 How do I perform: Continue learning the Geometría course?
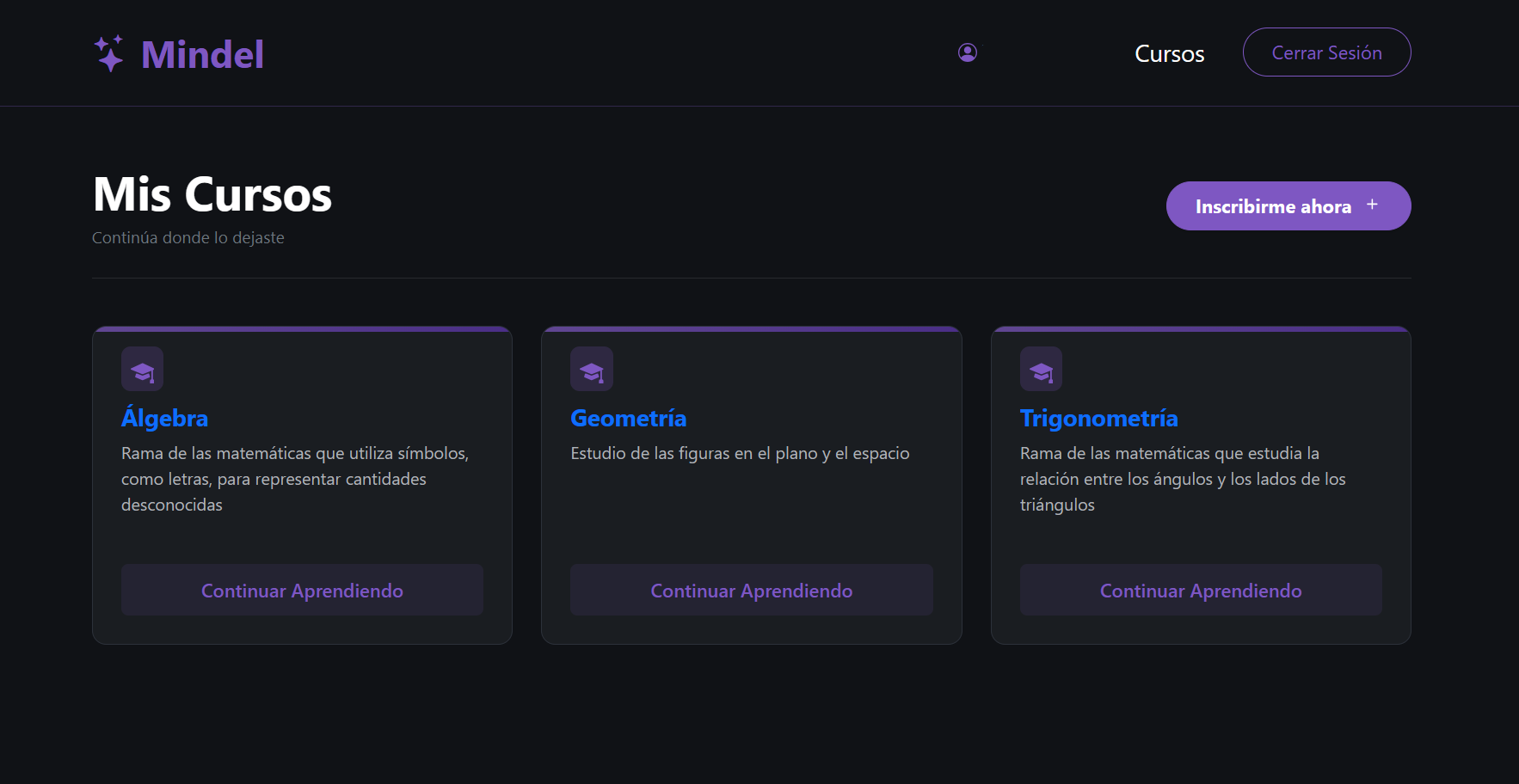(x=751, y=591)
